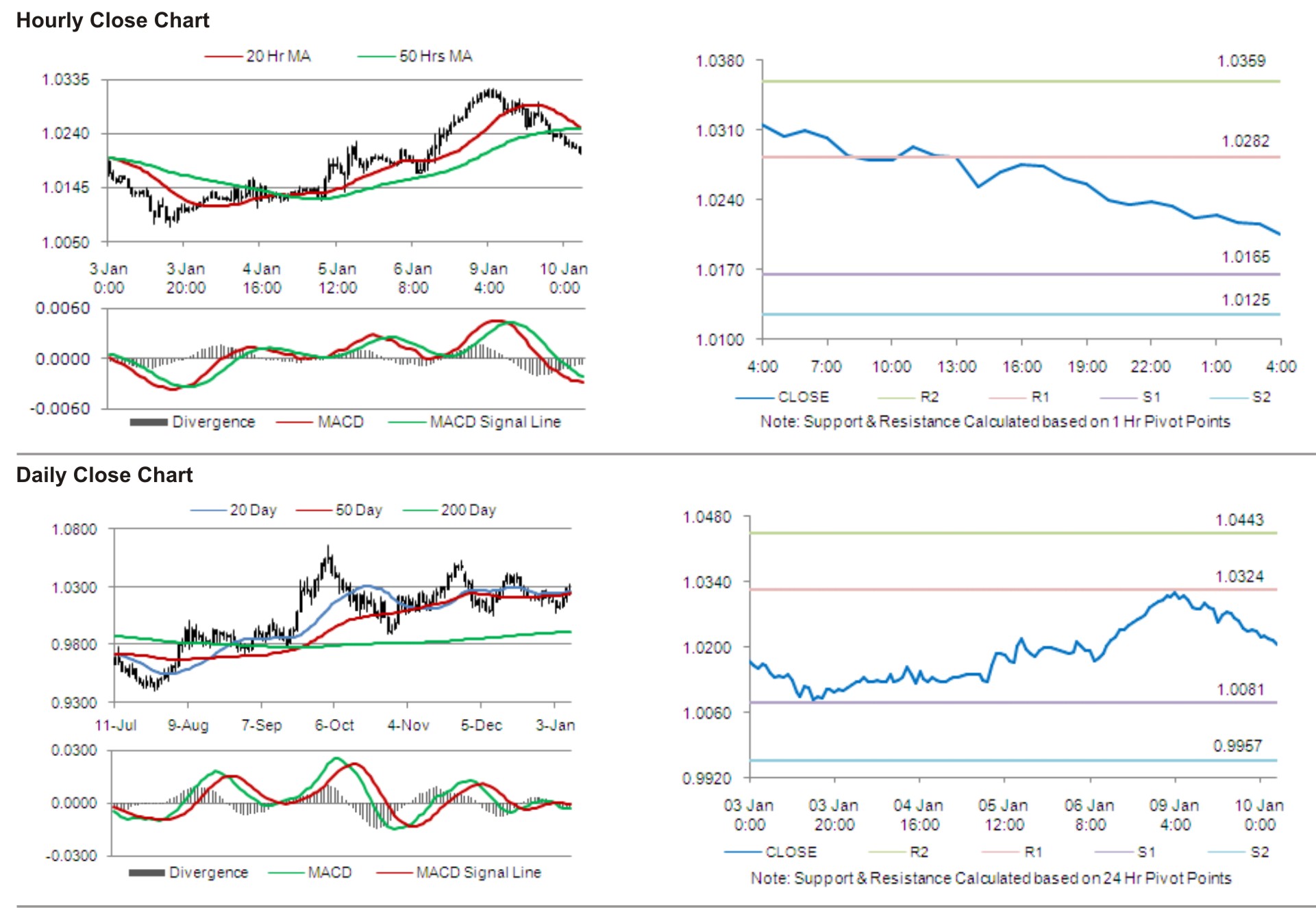1316x908 pixels.
Task: Click 'MACD Signal Line' legend under daily chart
Action: click(479, 872)
